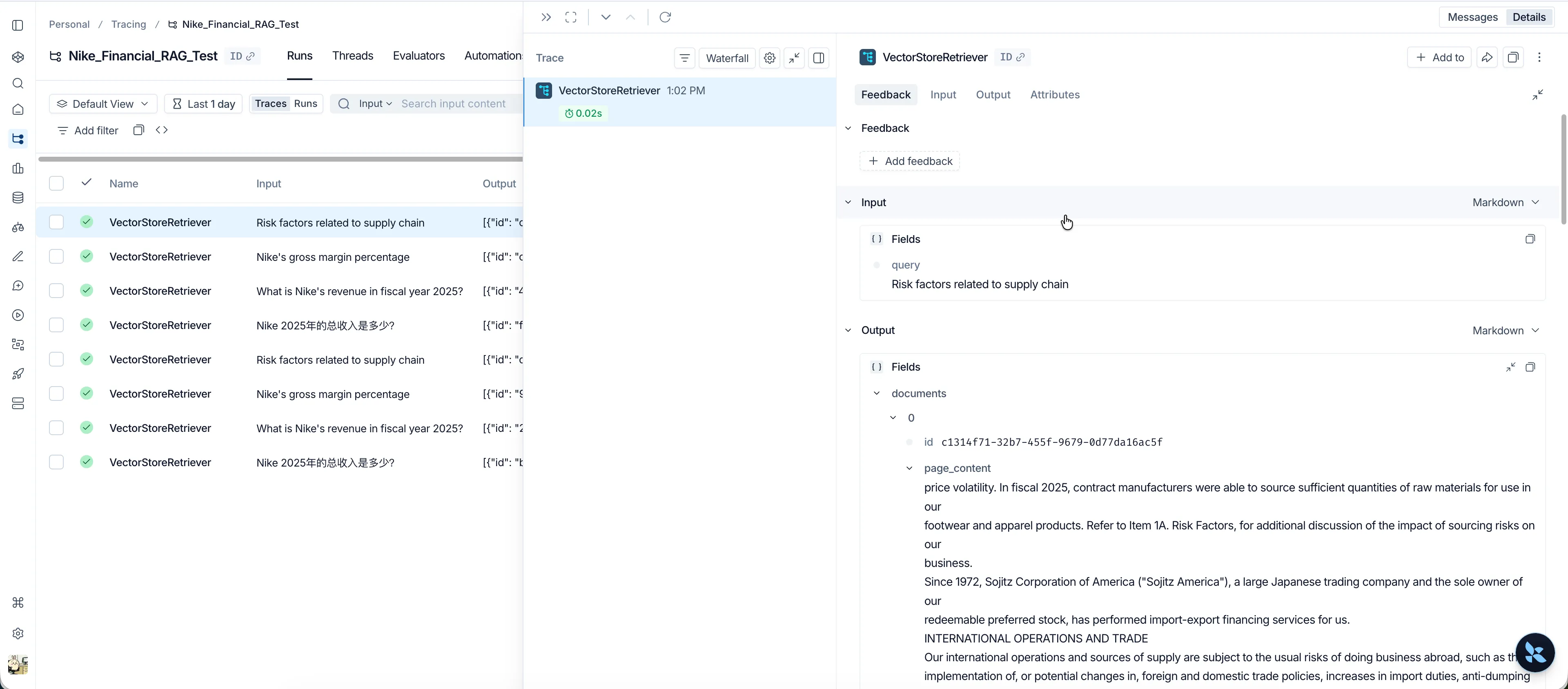Open the dashboards chart icon in the sidebar
The height and width of the screenshot is (689, 1568).
(x=18, y=169)
